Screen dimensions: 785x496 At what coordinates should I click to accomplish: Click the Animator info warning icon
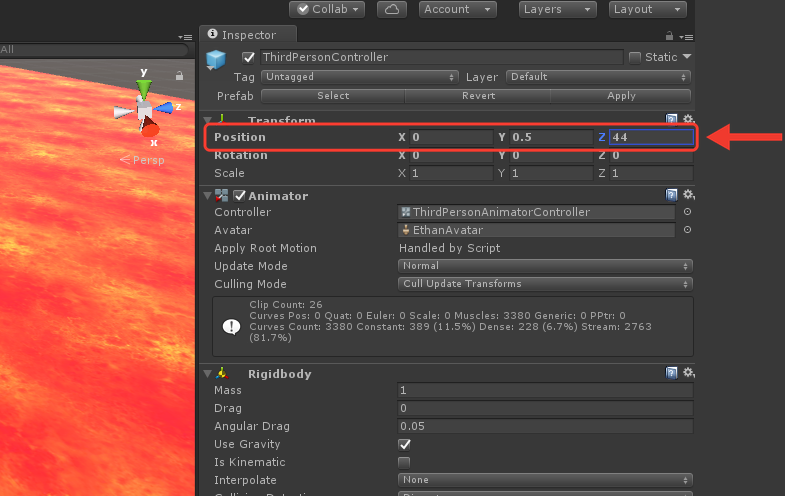coord(231,327)
